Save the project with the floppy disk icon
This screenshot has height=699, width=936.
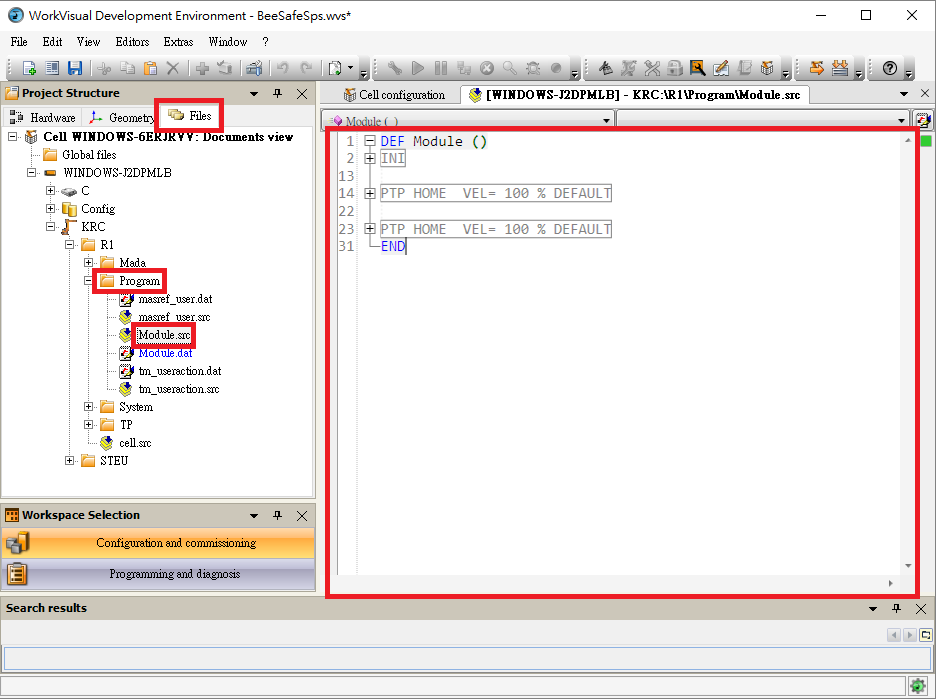click(x=75, y=68)
